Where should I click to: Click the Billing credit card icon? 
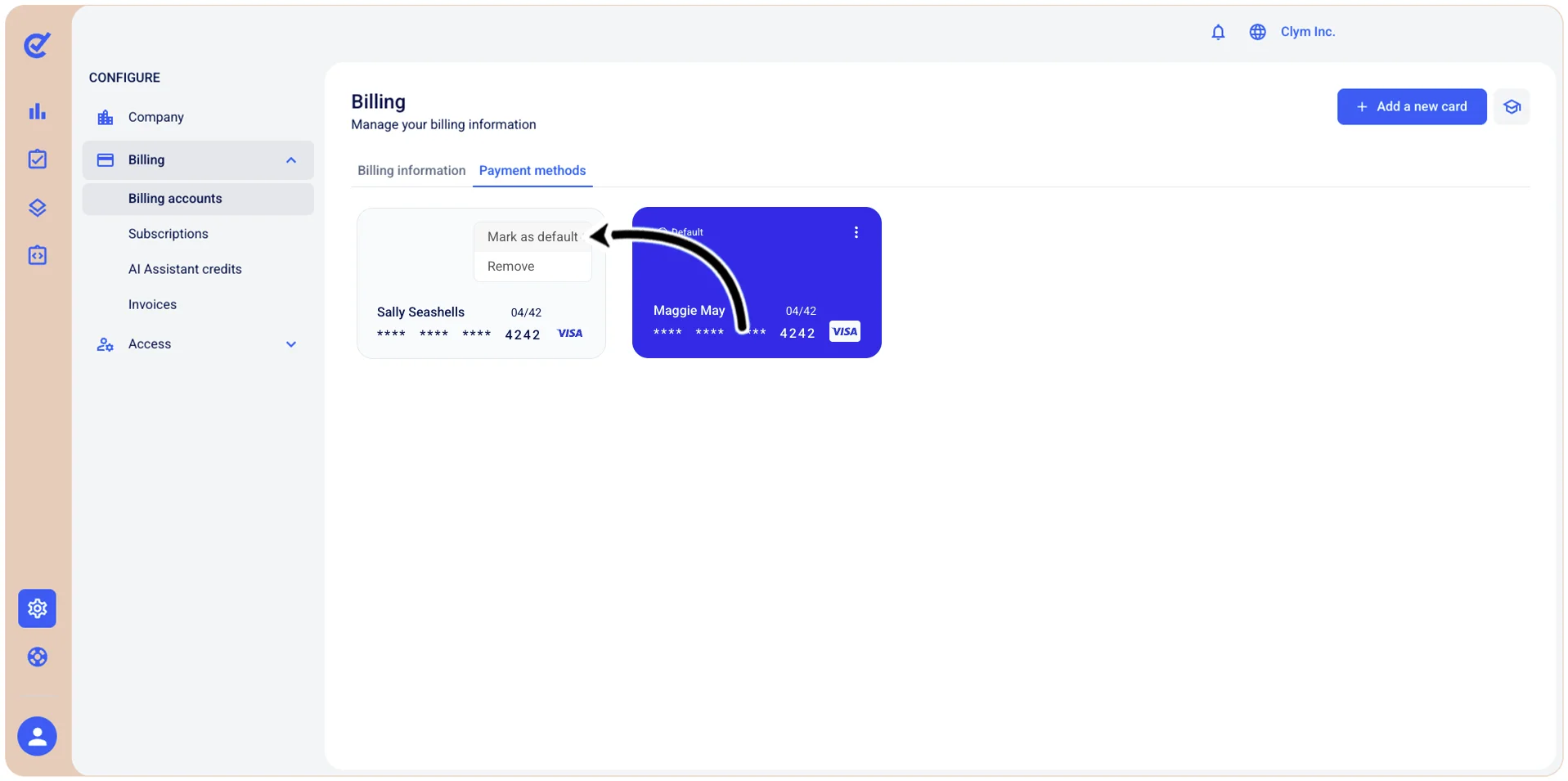(x=106, y=160)
